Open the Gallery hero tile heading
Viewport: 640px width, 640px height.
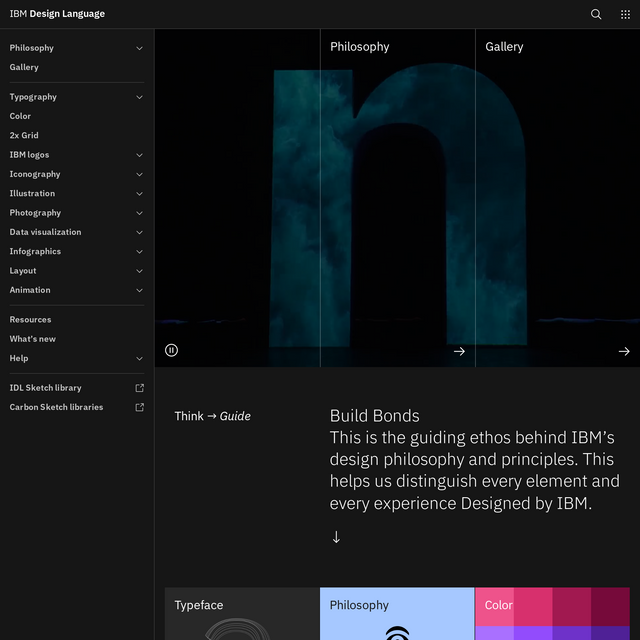pyautogui.click(x=504, y=47)
